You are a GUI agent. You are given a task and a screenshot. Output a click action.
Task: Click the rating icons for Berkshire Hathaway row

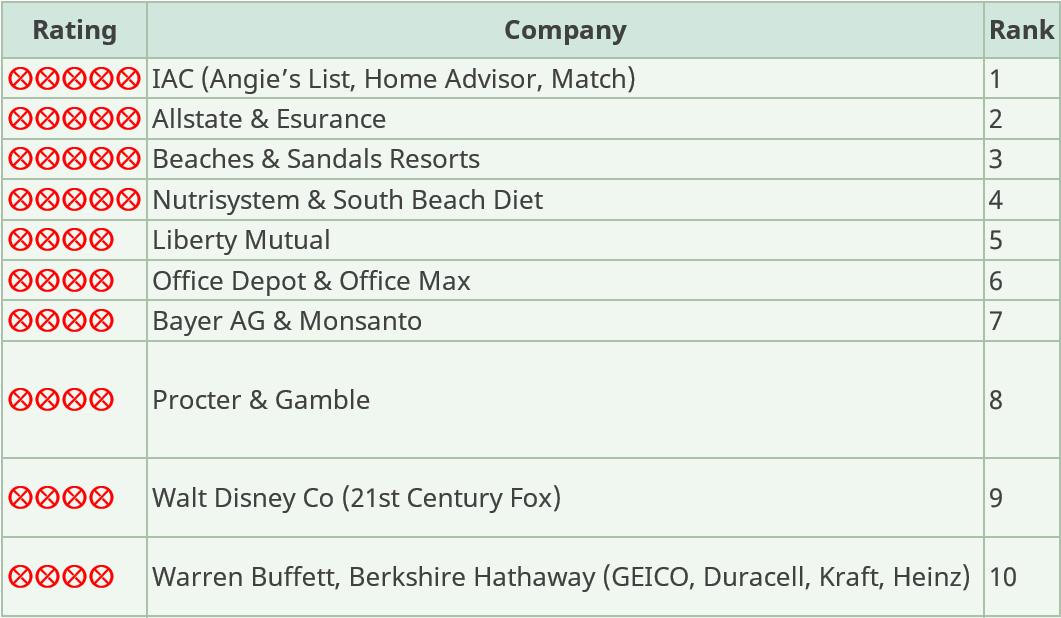click(61, 577)
